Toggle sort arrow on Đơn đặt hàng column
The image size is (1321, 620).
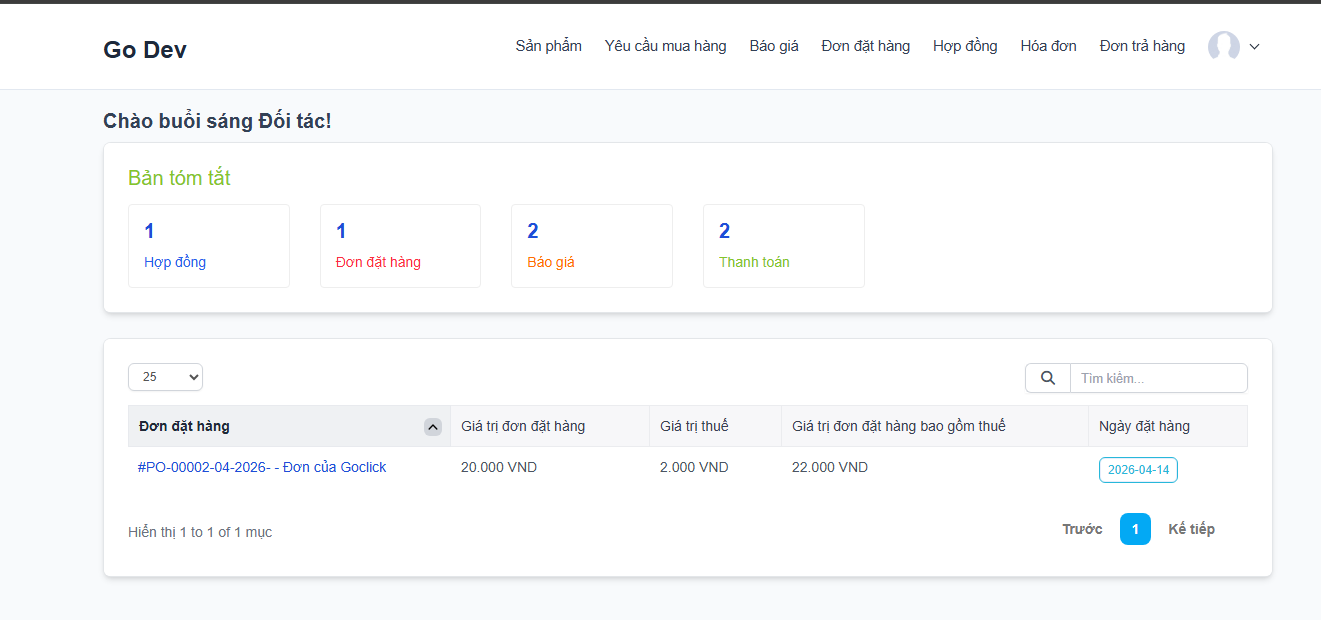tap(432, 427)
